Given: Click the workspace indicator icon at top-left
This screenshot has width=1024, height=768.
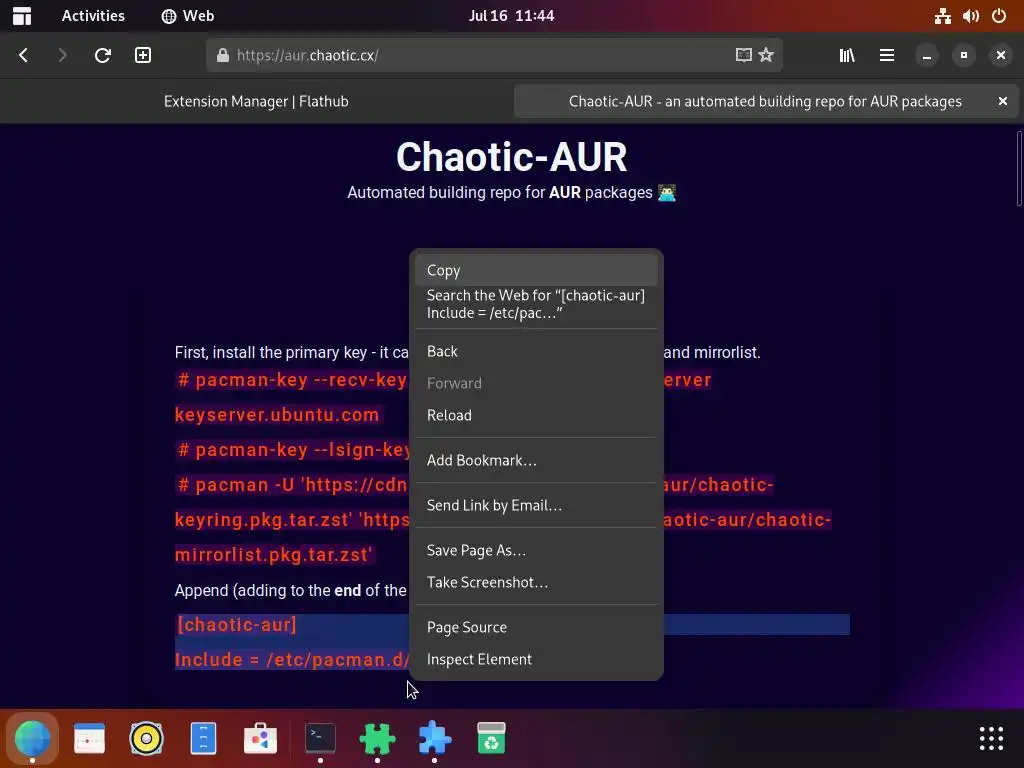Looking at the screenshot, I should 22,16.
